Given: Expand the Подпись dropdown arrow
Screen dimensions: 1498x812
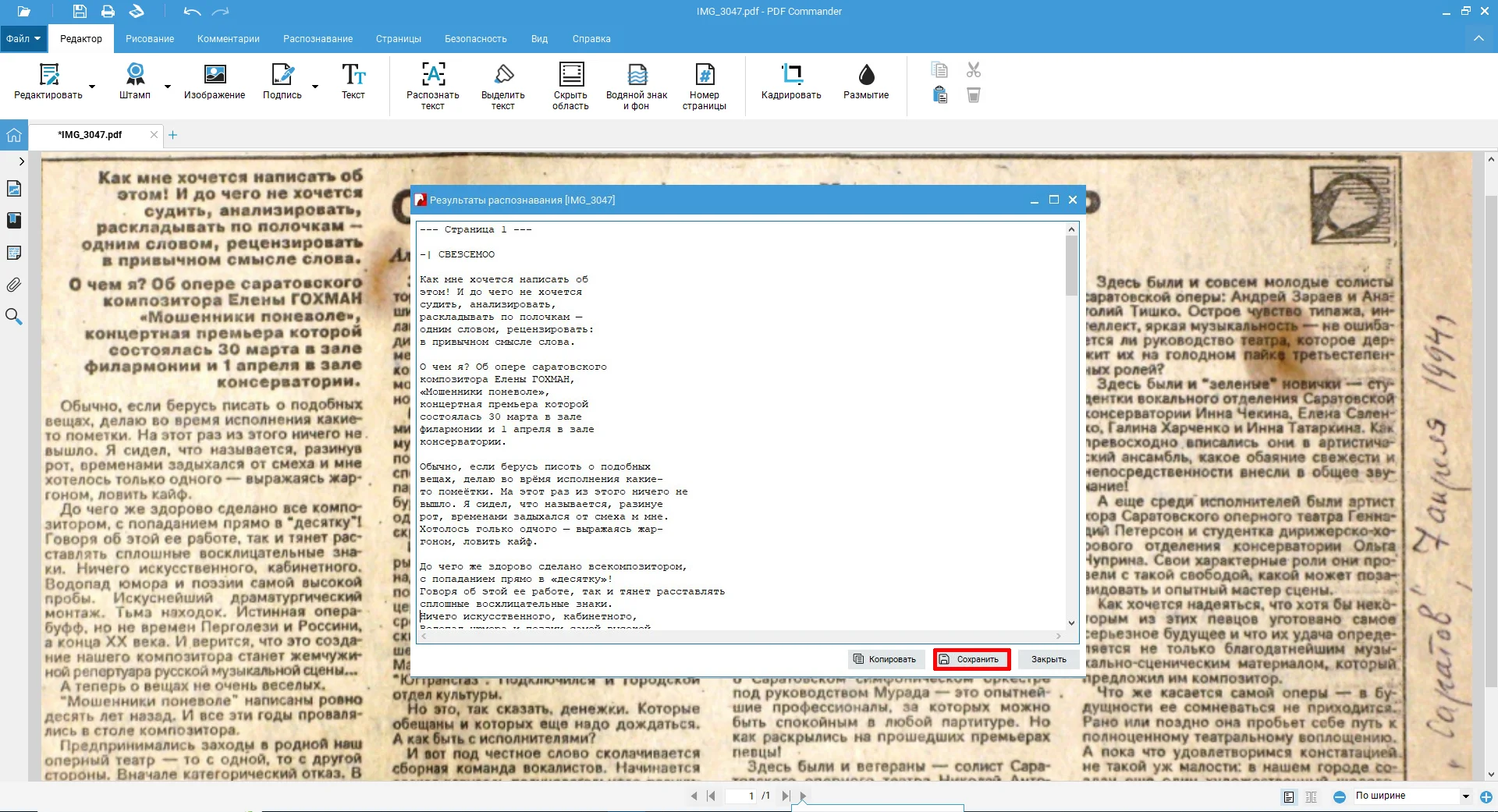Looking at the screenshot, I should point(315,86).
